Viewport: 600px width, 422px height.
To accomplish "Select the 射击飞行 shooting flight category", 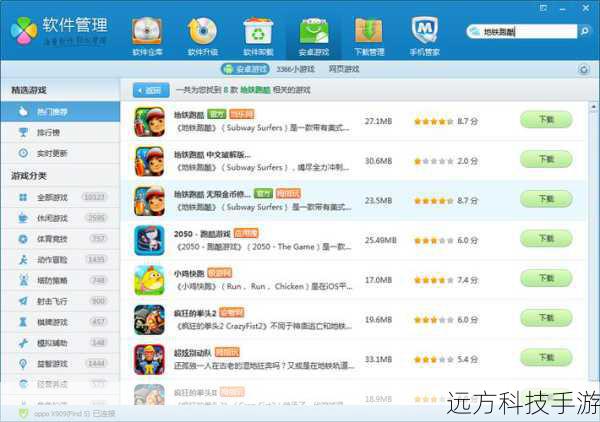I will (60, 301).
